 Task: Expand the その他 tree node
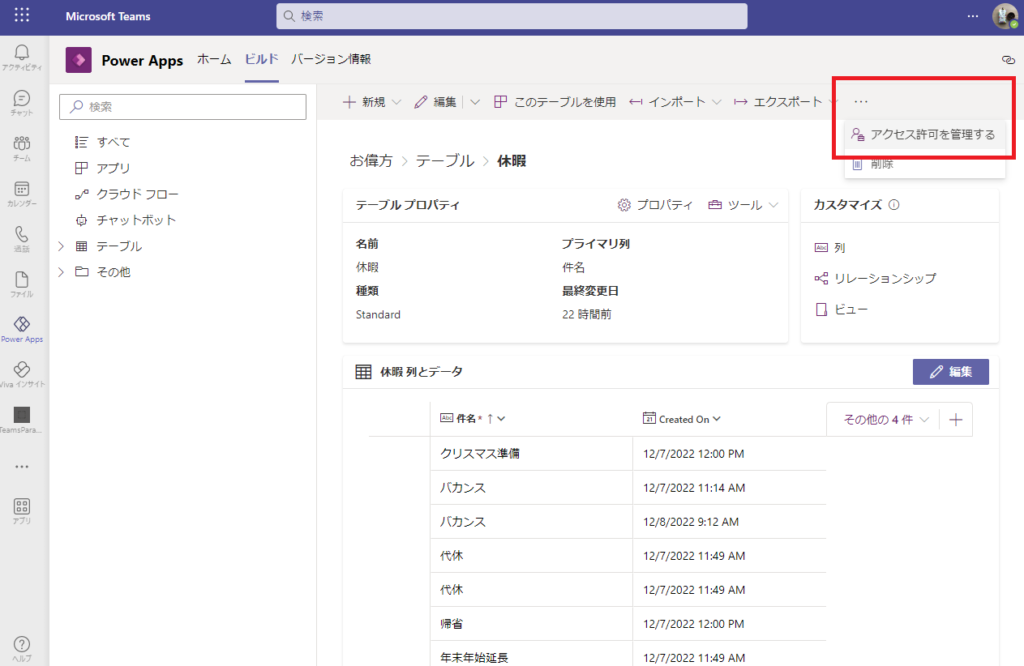(61, 272)
